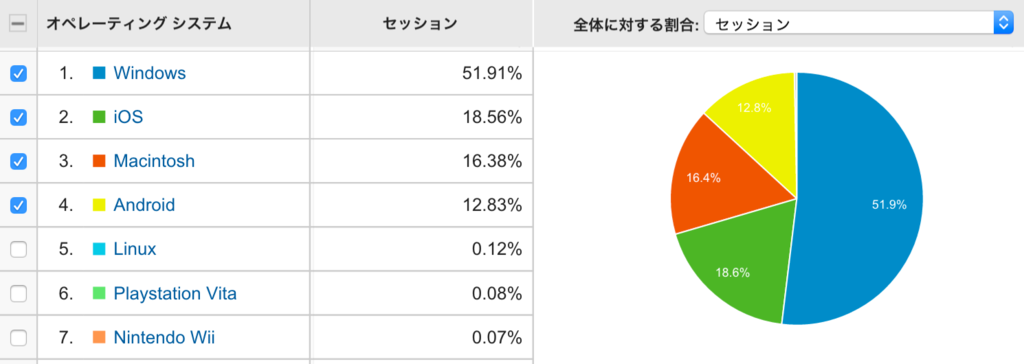Click the blue 51.9% pie slice
This screenshot has width=1024, height=364.
coord(862,203)
